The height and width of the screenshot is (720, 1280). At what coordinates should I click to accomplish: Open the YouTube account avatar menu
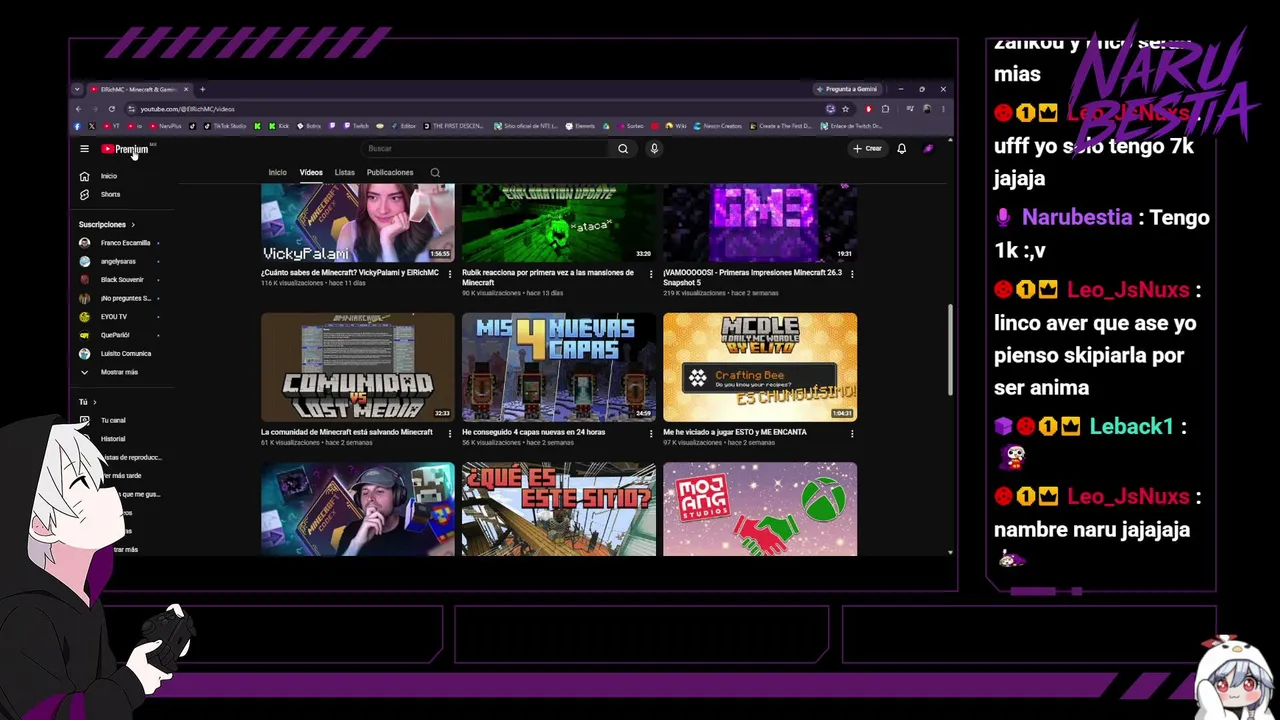928,149
